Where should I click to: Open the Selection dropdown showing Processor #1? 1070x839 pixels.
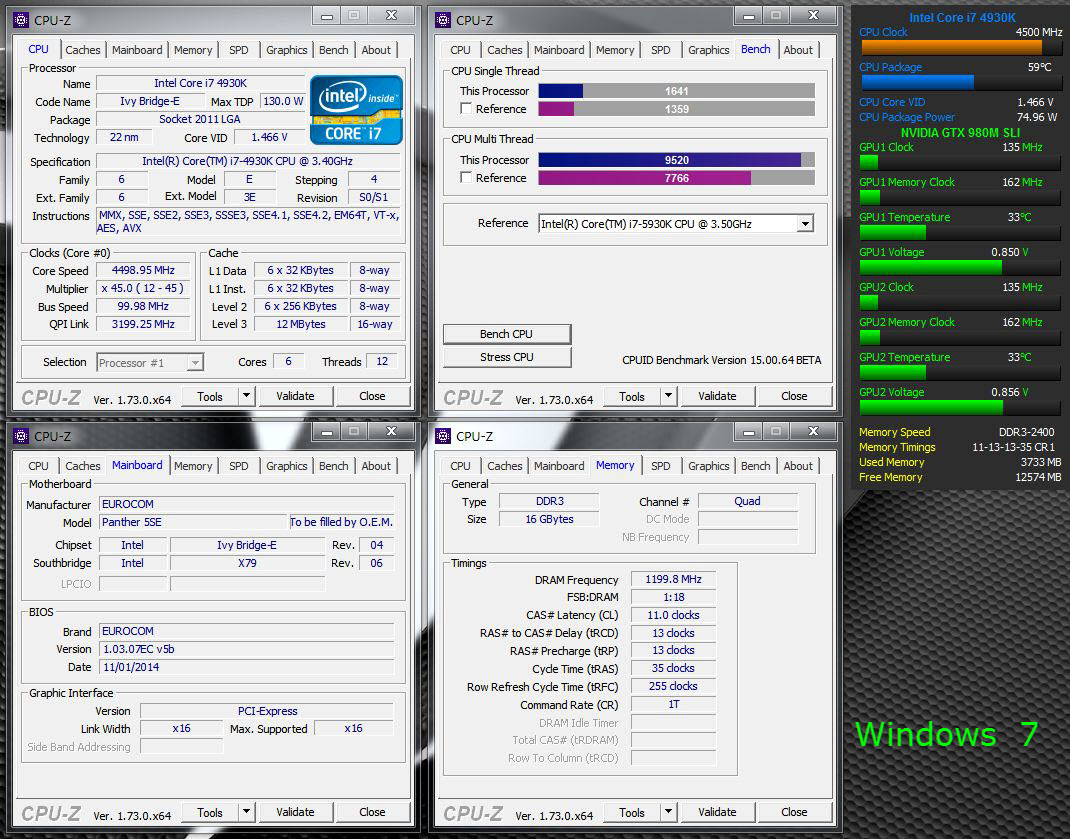[x=150, y=362]
